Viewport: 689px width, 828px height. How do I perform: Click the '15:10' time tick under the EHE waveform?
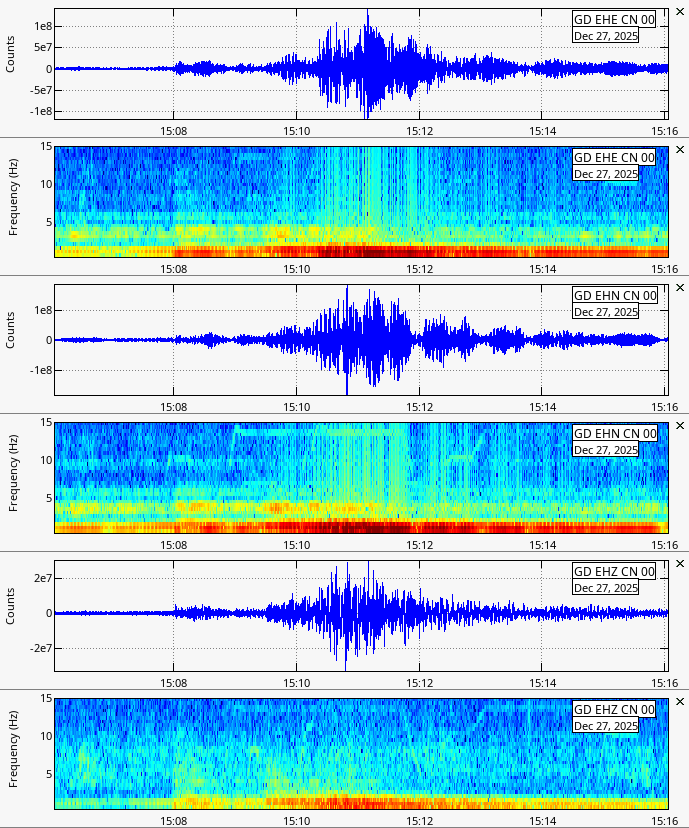(x=297, y=131)
